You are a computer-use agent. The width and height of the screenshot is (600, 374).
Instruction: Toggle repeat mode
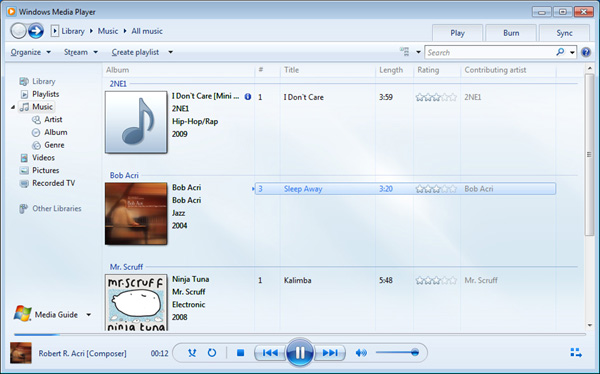coord(212,353)
